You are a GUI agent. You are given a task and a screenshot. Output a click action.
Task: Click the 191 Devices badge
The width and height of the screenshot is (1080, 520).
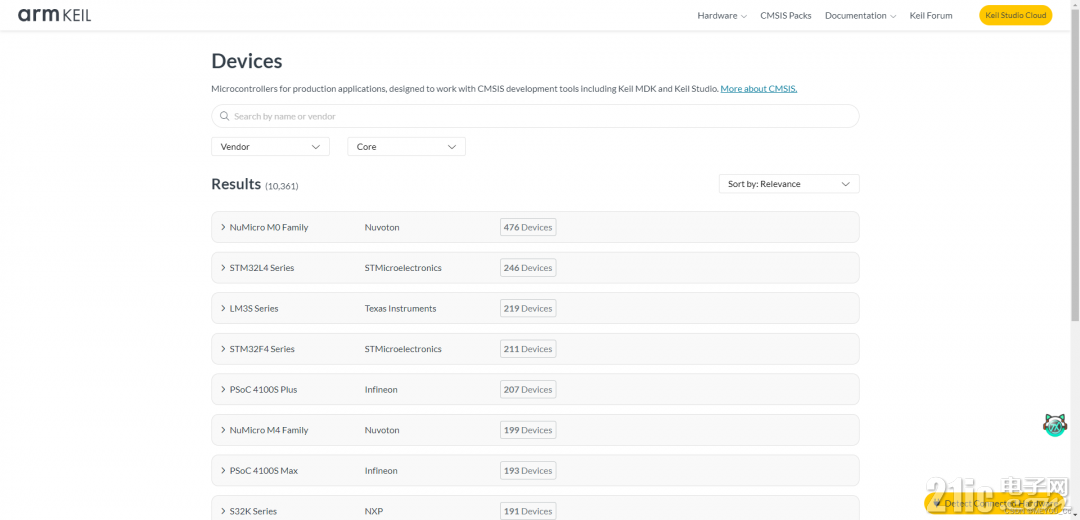tap(528, 511)
